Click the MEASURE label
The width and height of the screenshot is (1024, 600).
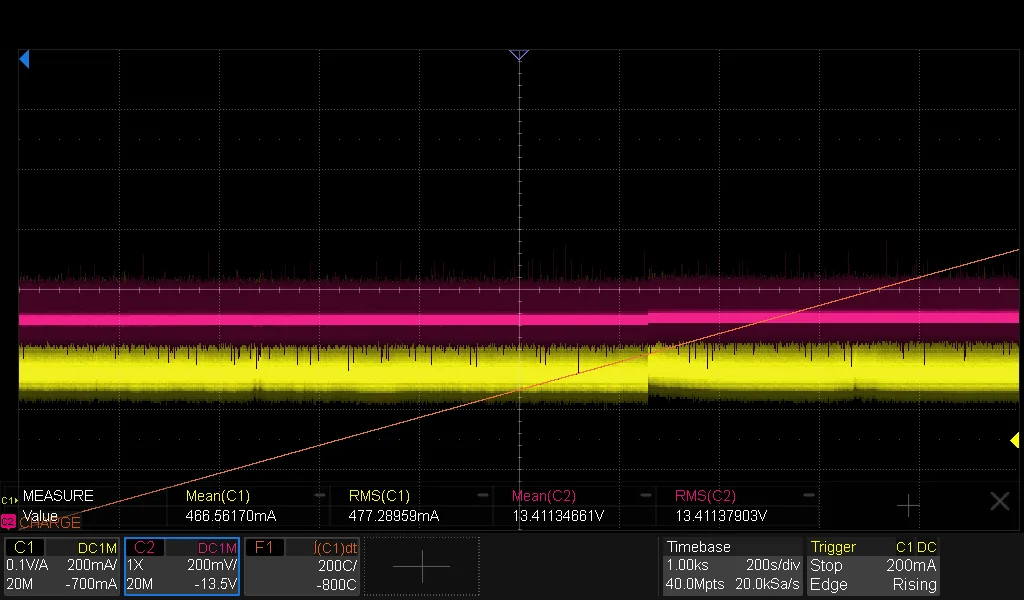pos(58,496)
